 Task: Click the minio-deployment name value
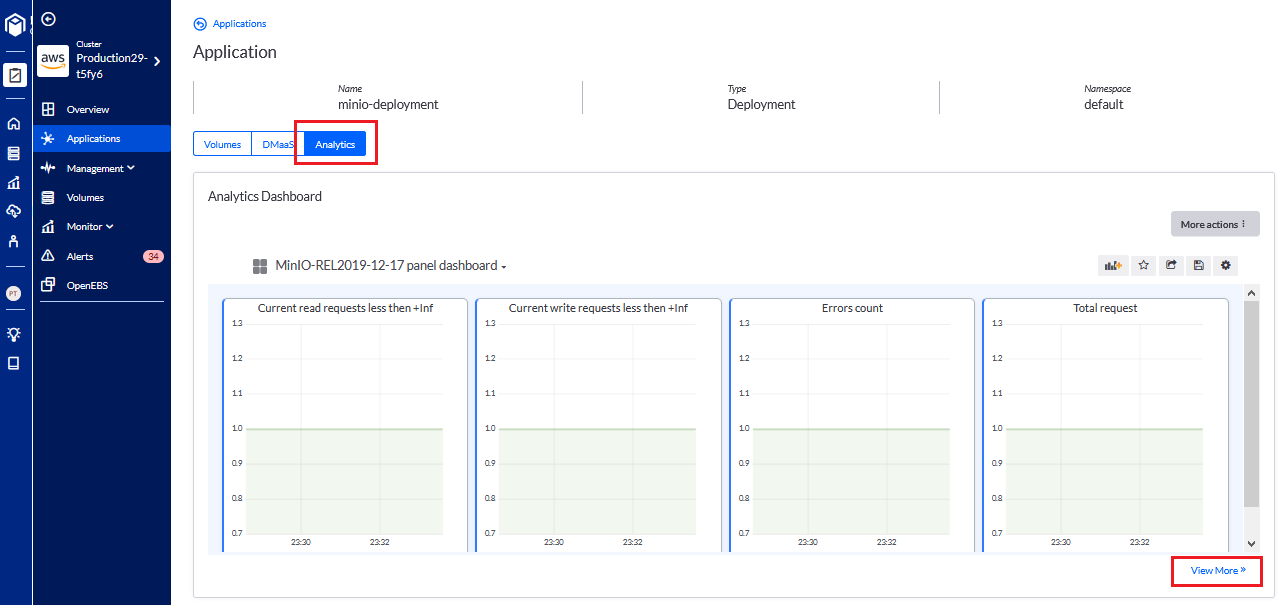388,104
